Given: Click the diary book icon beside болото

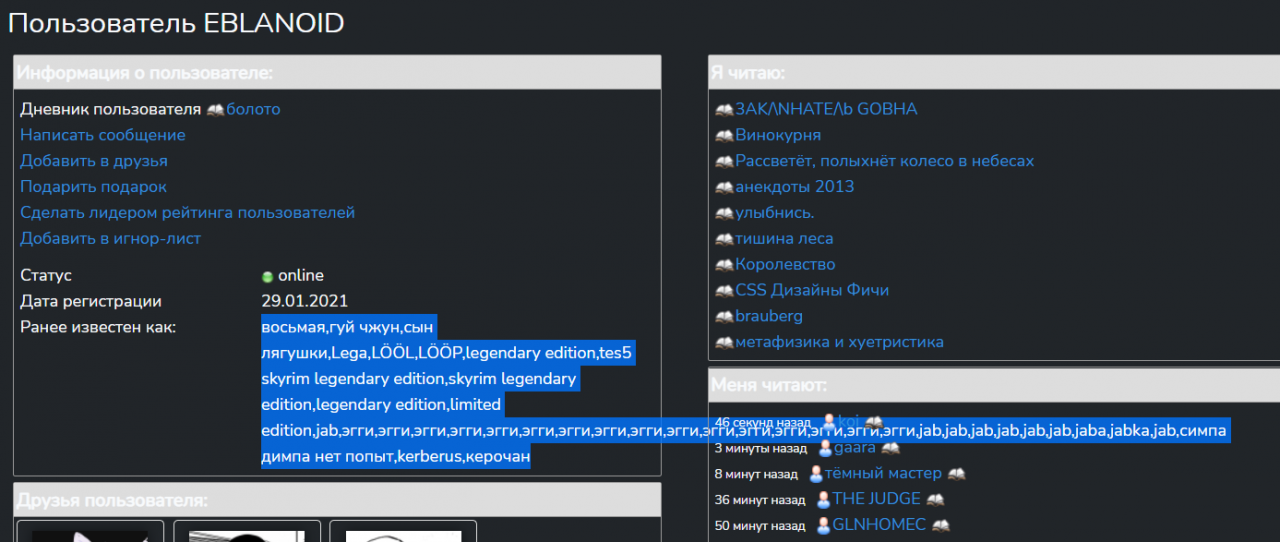Looking at the screenshot, I should click(x=215, y=109).
